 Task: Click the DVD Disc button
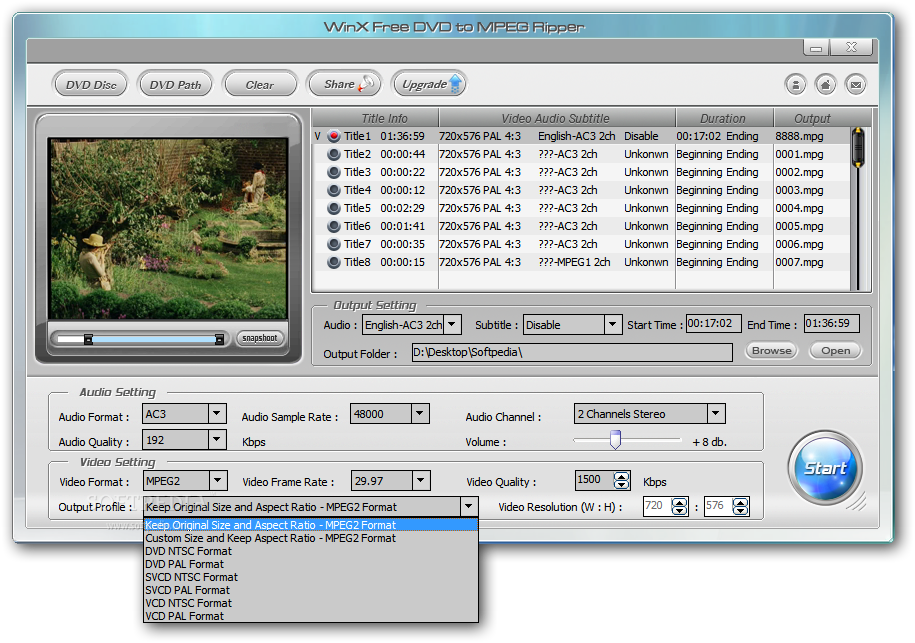click(91, 85)
